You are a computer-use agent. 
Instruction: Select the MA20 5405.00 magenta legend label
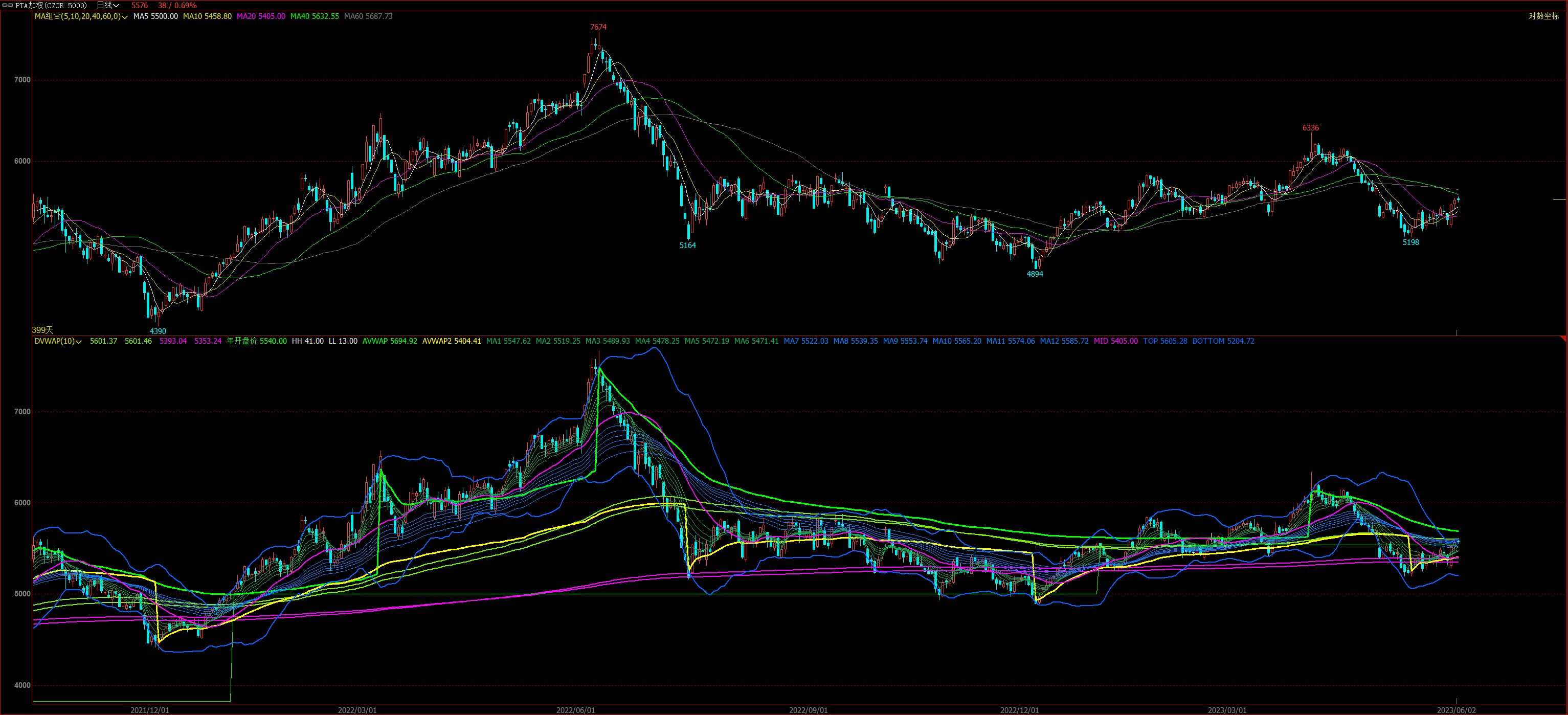pyautogui.click(x=260, y=16)
